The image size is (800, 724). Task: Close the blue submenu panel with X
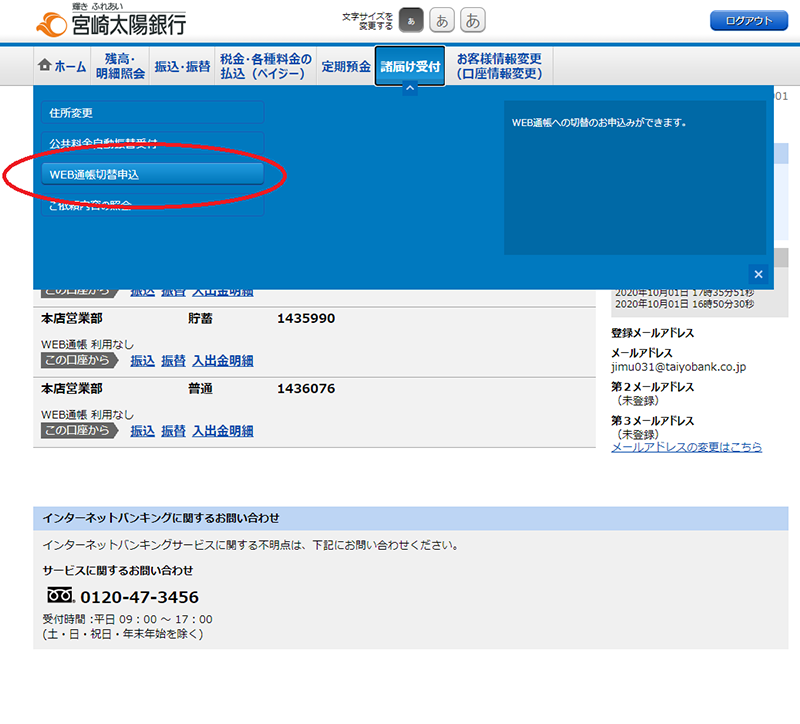[758, 274]
